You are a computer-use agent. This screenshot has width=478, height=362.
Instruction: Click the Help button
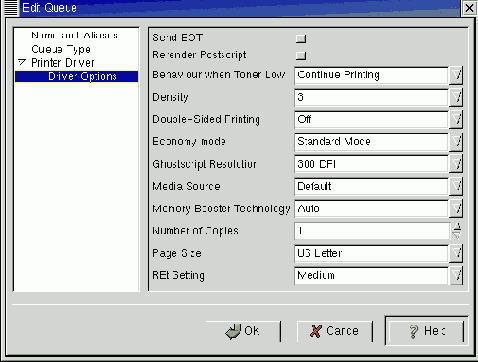[x=427, y=331]
